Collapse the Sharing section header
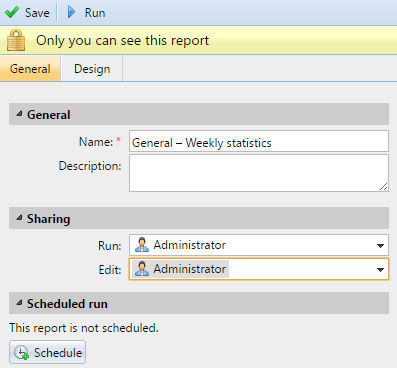397x368 pixels. [x=199, y=218]
